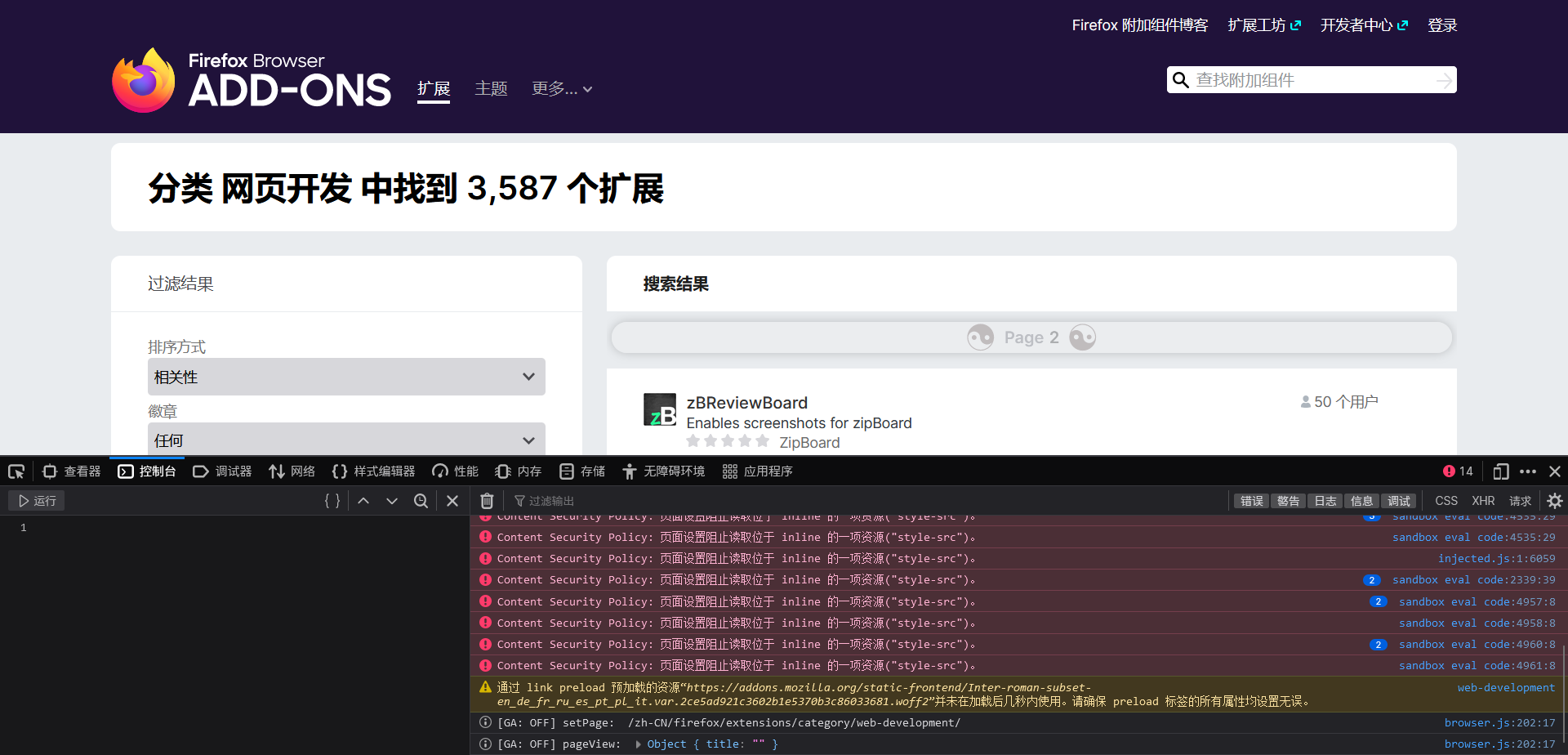Open the 存储 storage tab
The image size is (1568, 755).
click(x=582, y=471)
